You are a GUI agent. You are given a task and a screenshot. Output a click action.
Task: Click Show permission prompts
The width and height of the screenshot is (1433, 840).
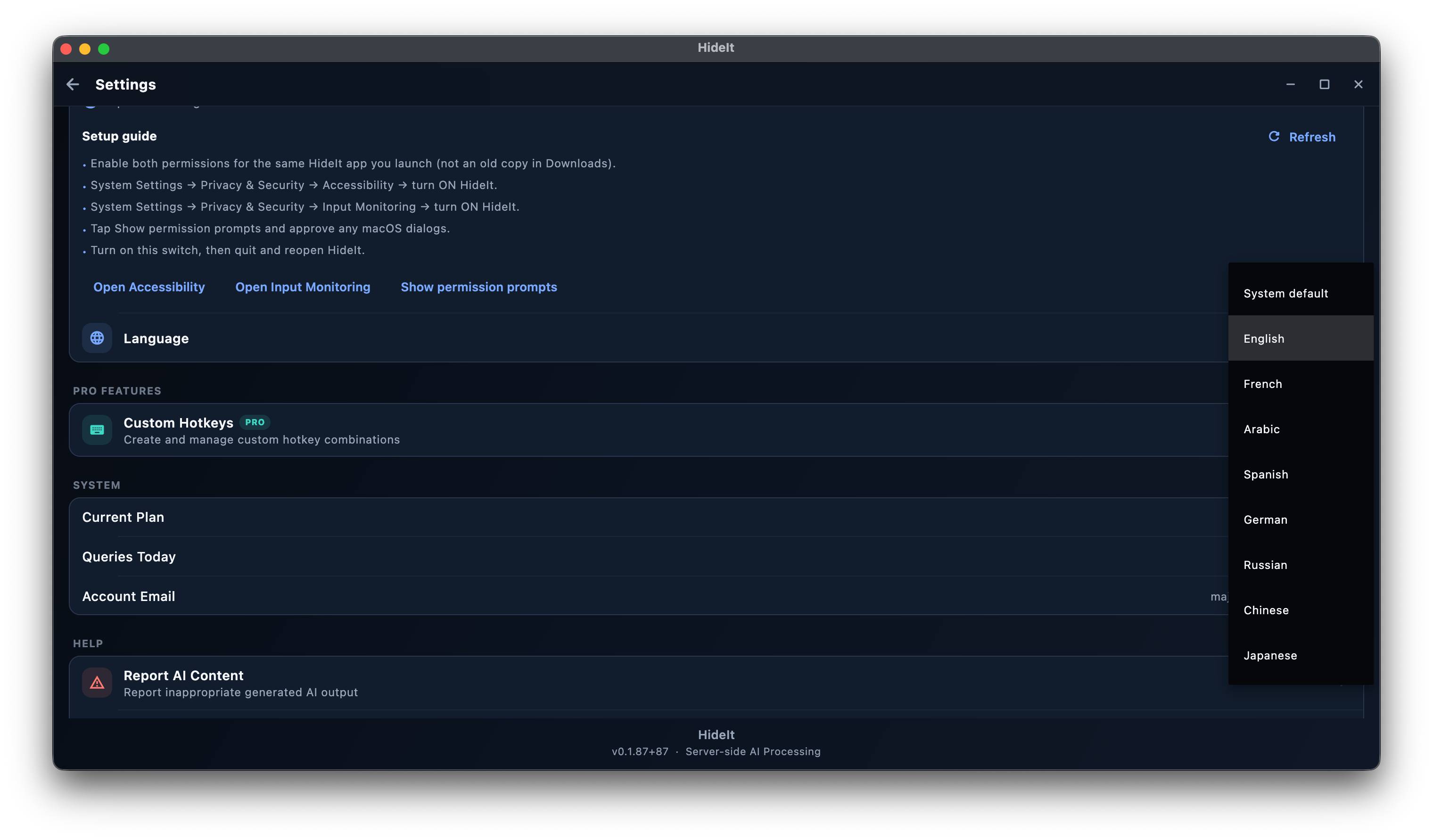(x=479, y=287)
